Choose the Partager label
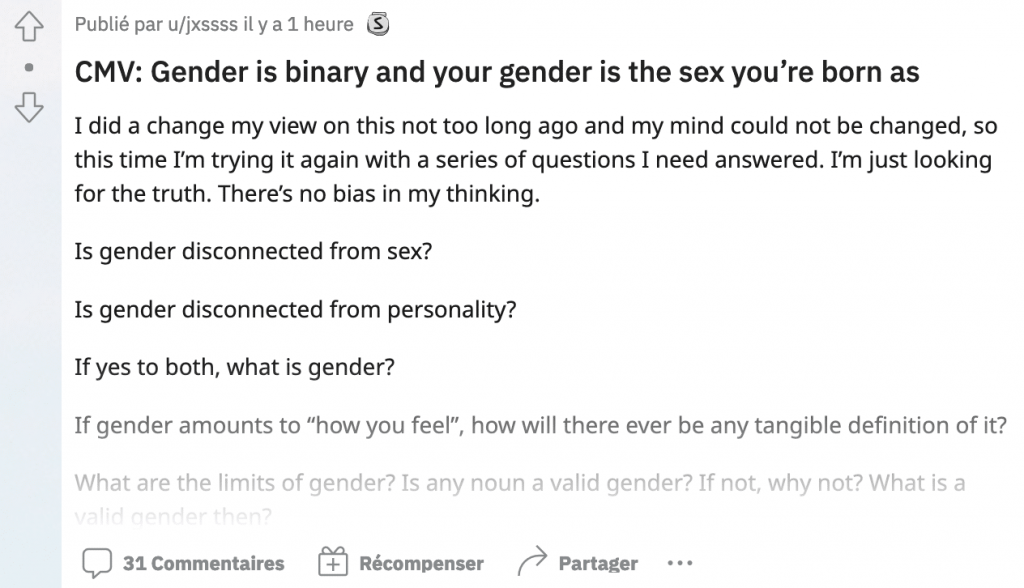This screenshot has height=588, width=1024. point(598,563)
